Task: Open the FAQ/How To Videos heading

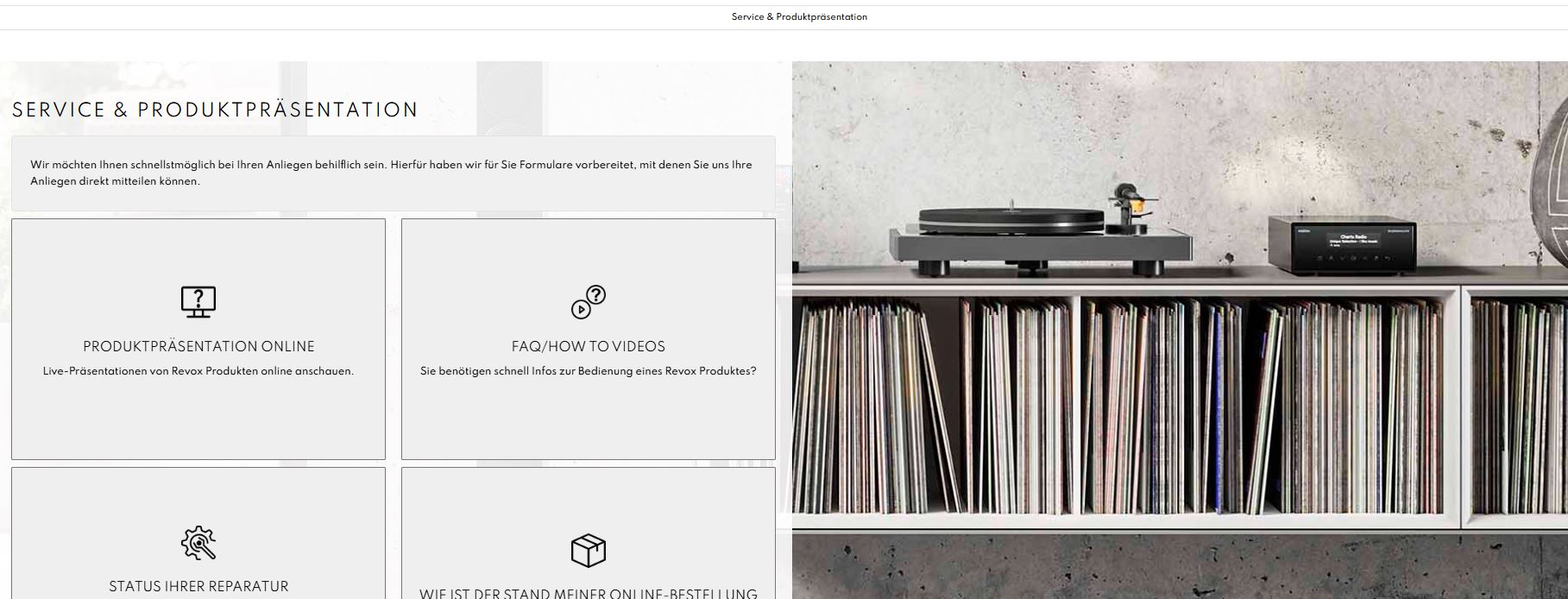Action: 589,346
